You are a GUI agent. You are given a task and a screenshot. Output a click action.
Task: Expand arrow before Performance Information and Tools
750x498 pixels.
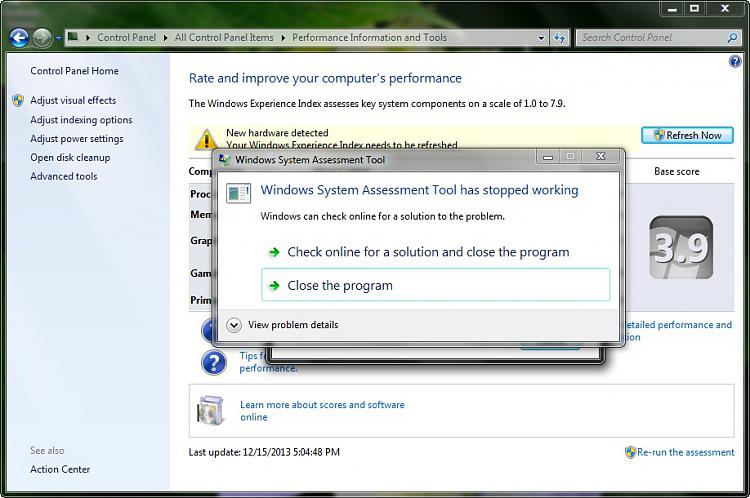coord(283,38)
